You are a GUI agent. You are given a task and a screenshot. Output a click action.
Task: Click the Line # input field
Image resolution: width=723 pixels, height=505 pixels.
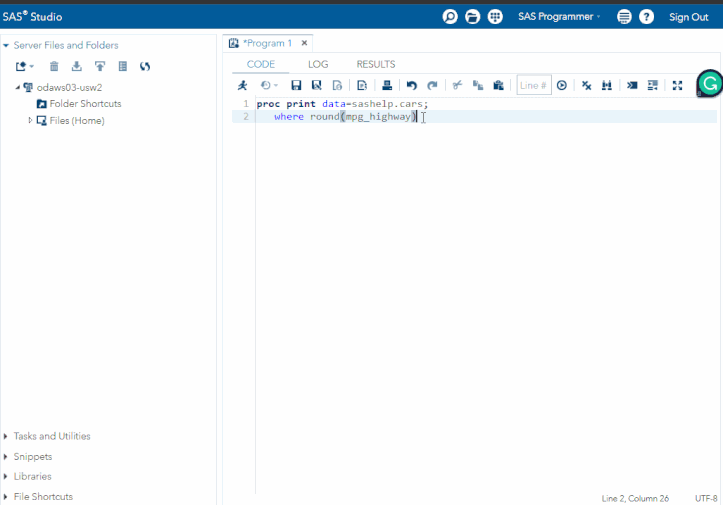[533, 85]
